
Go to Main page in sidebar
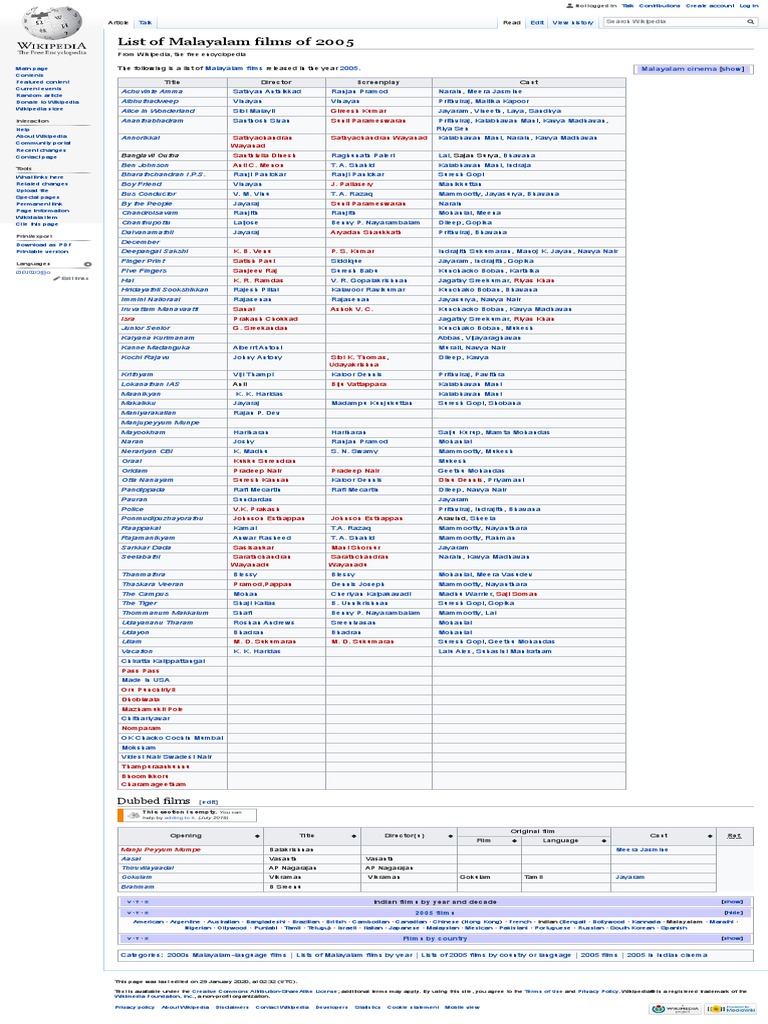click(32, 69)
